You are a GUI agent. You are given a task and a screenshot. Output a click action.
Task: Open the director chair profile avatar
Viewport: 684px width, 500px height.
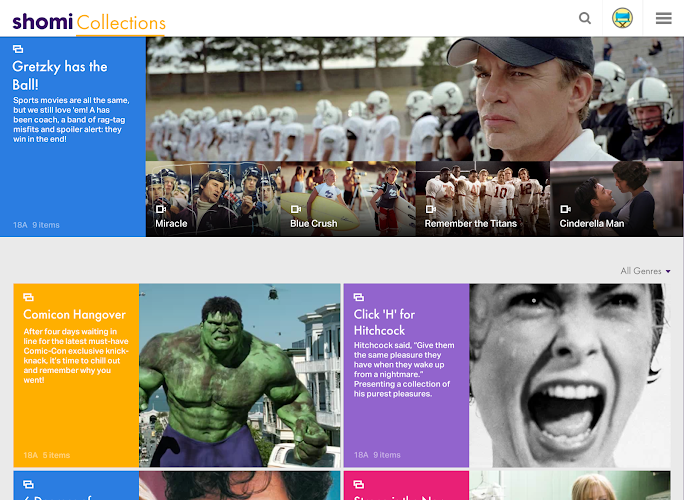pyautogui.click(x=622, y=18)
